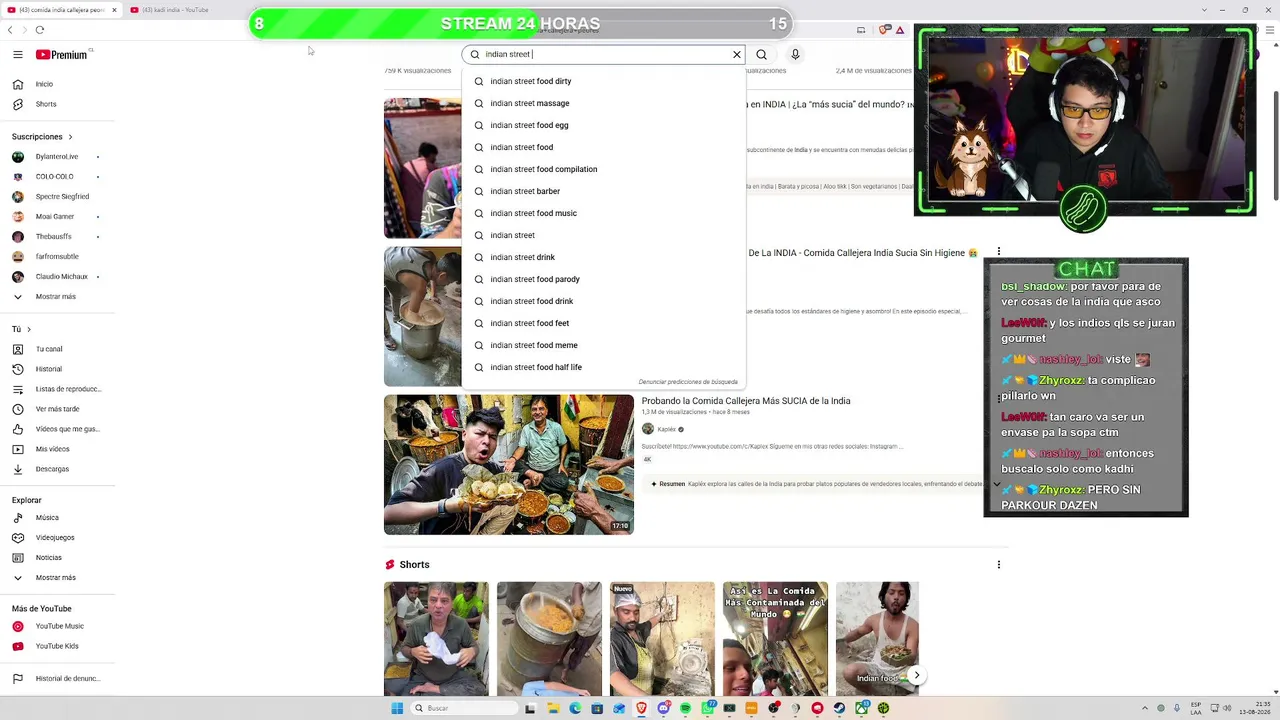Select suggestion "indian street food meme"

604,345
